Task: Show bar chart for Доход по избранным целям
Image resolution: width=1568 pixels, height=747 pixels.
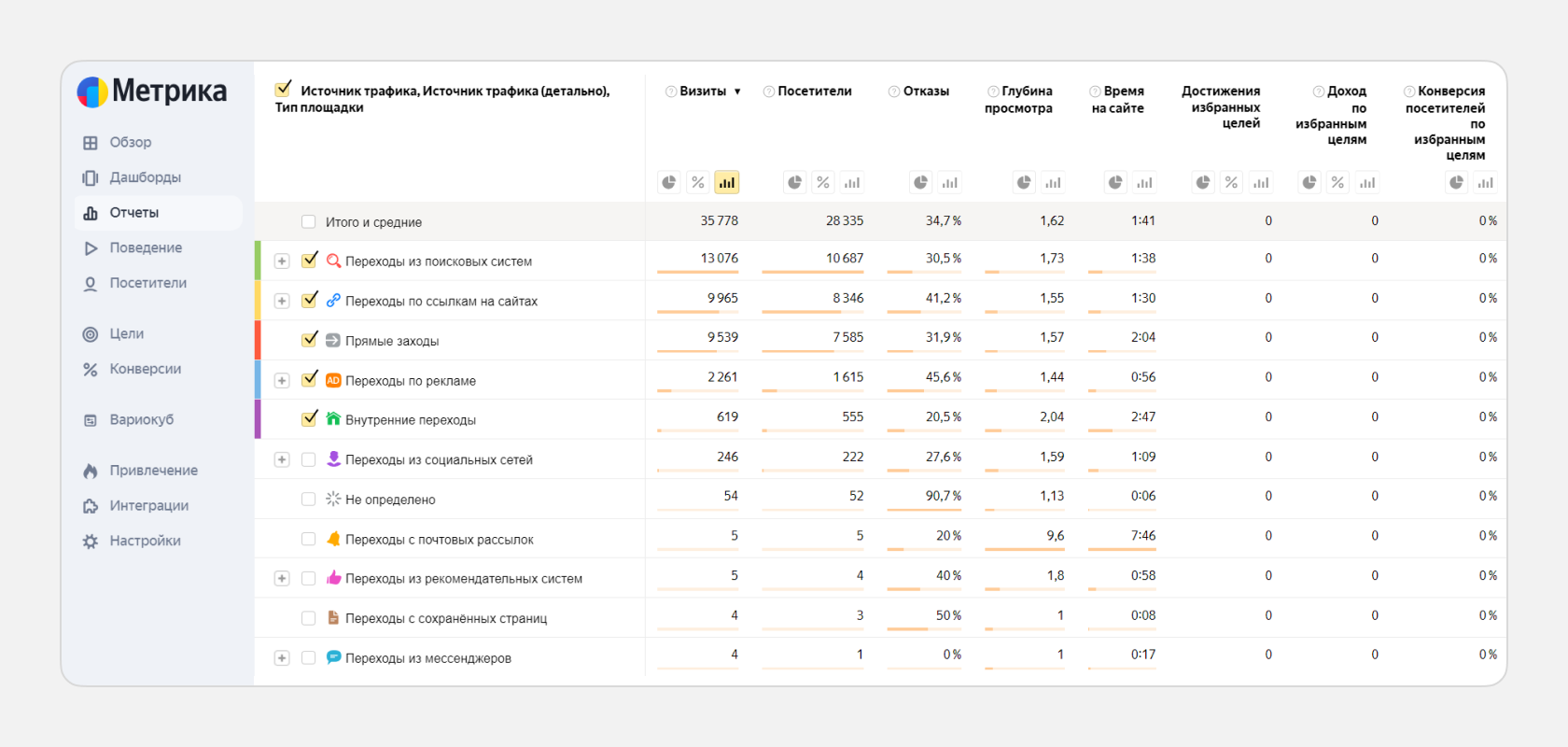Action: [1367, 182]
